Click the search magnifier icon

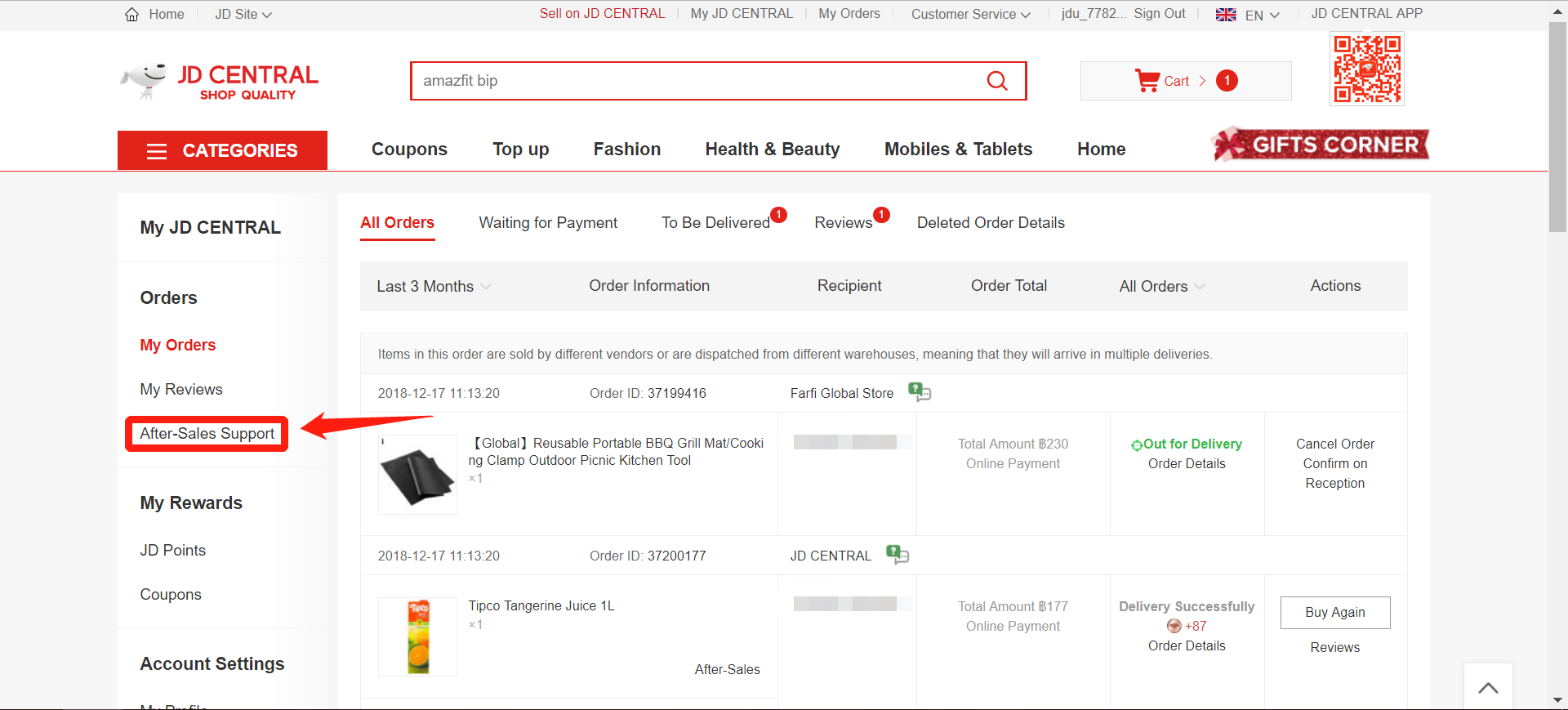coord(997,80)
